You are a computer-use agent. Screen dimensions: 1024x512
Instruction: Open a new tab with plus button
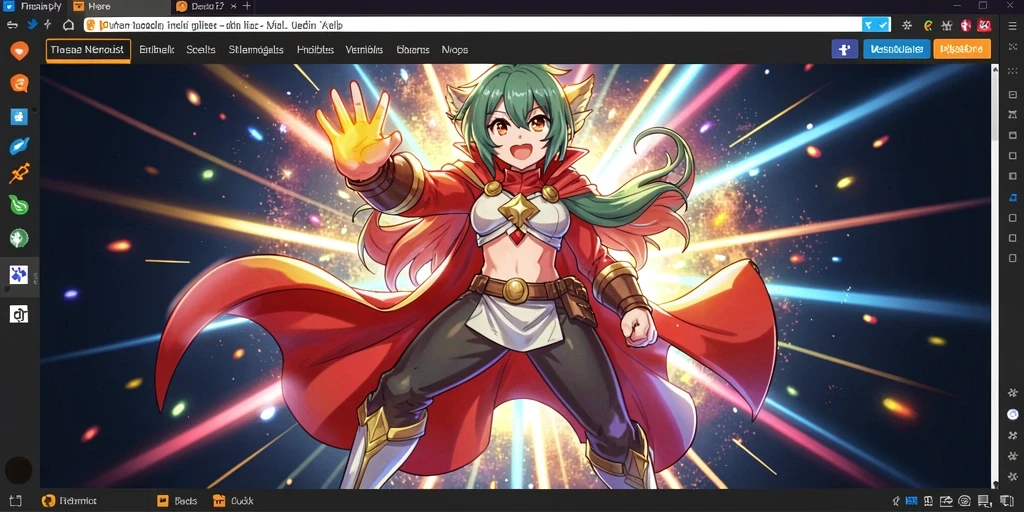247,6
